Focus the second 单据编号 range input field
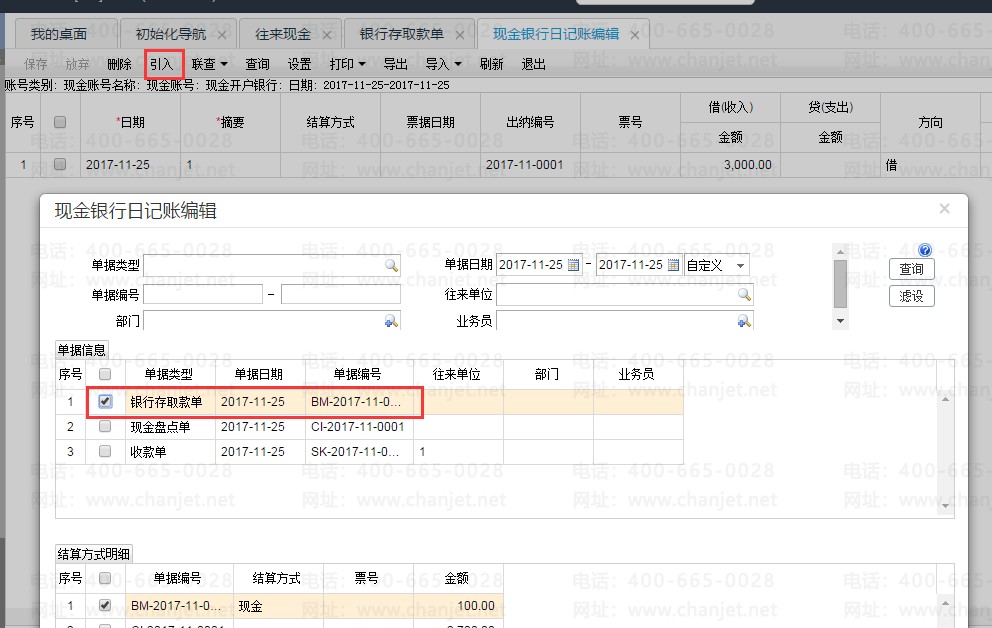Screen dimensions: 992x628 (x=341, y=294)
